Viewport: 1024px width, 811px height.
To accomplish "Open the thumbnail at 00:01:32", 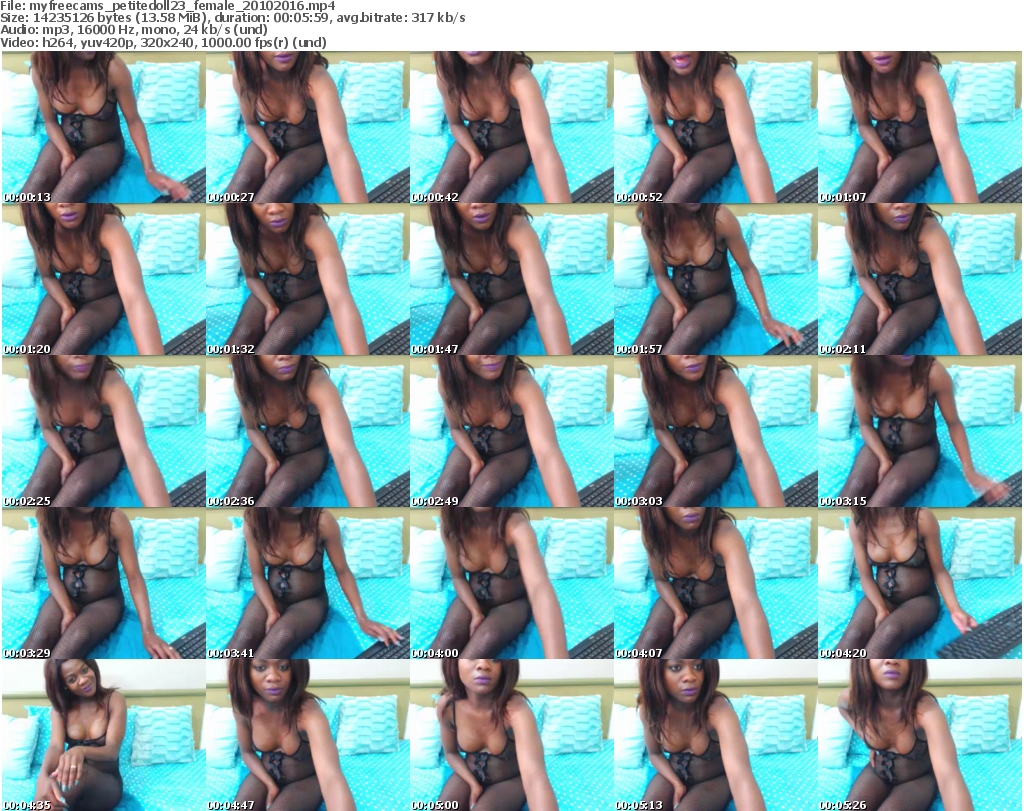I will 308,279.
